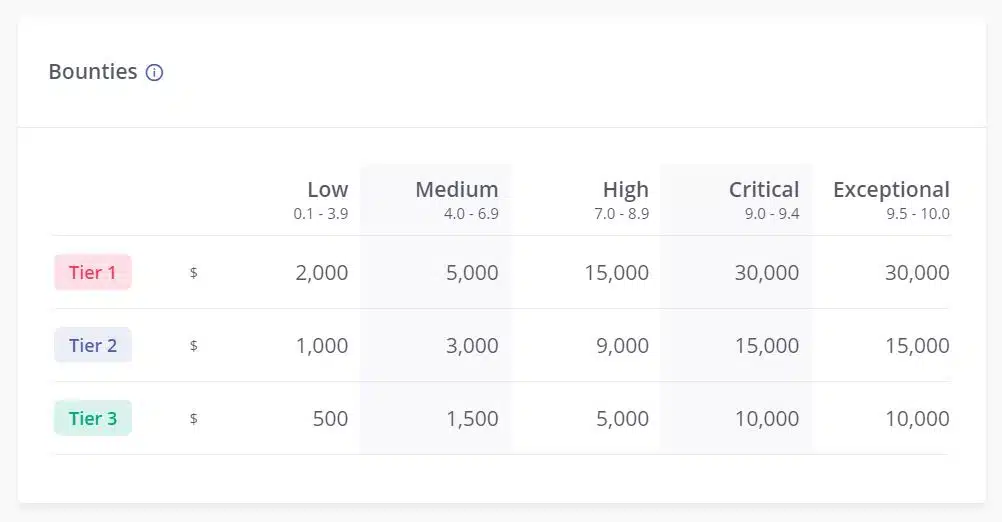Click the Tier 1 High bounty 15,000
The height and width of the screenshot is (522, 1002).
pyautogui.click(x=617, y=272)
